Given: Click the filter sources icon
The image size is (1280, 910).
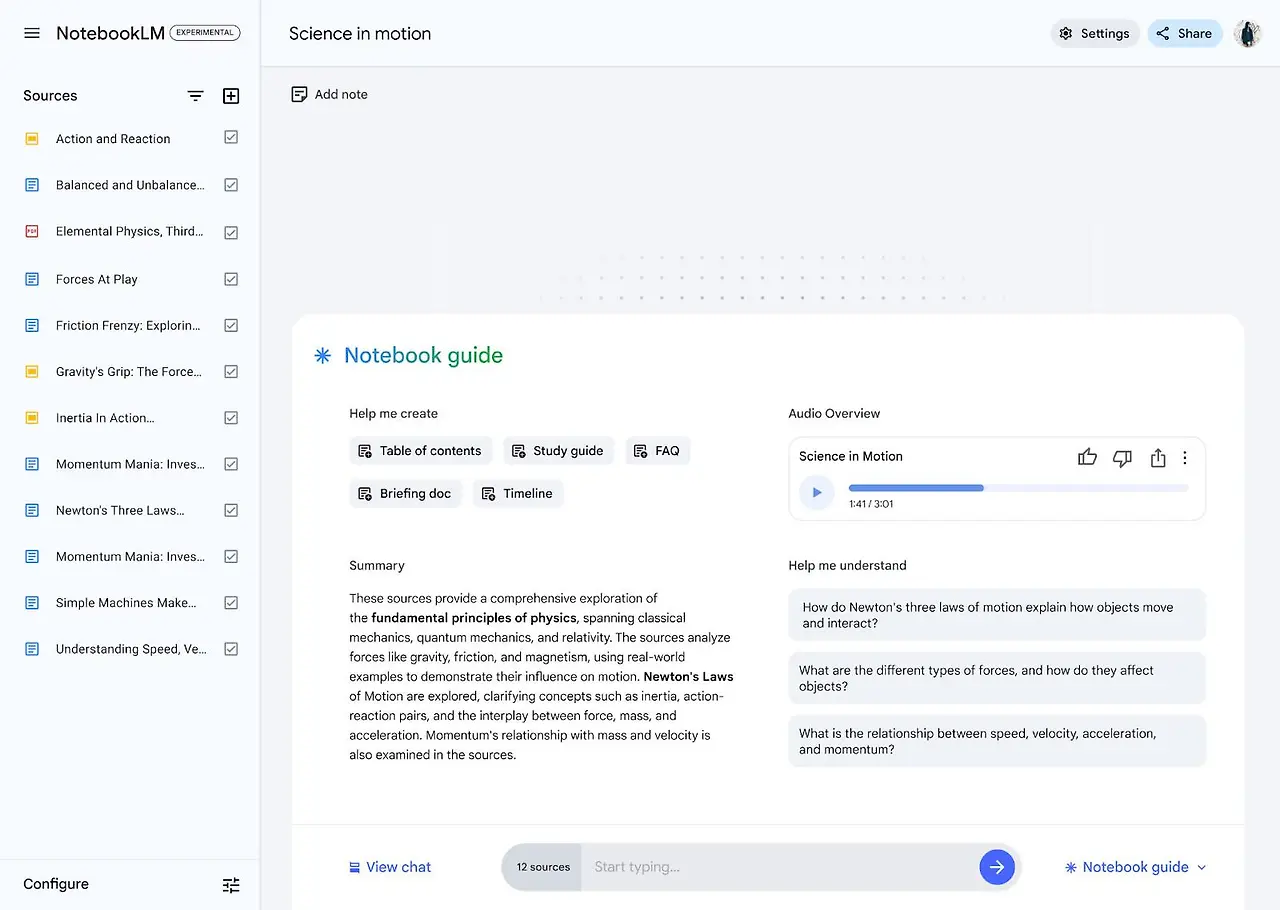Looking at the screenshot, I should (196, 96).
